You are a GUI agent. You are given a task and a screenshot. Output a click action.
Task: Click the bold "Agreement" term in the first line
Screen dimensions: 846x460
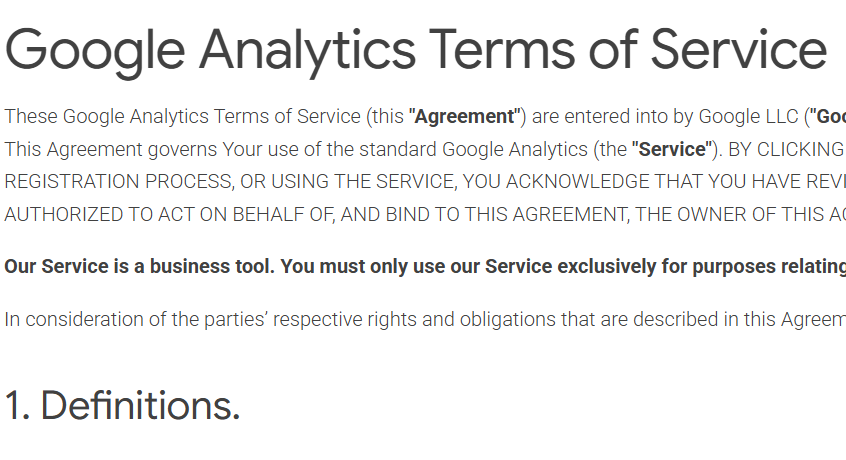464,117
